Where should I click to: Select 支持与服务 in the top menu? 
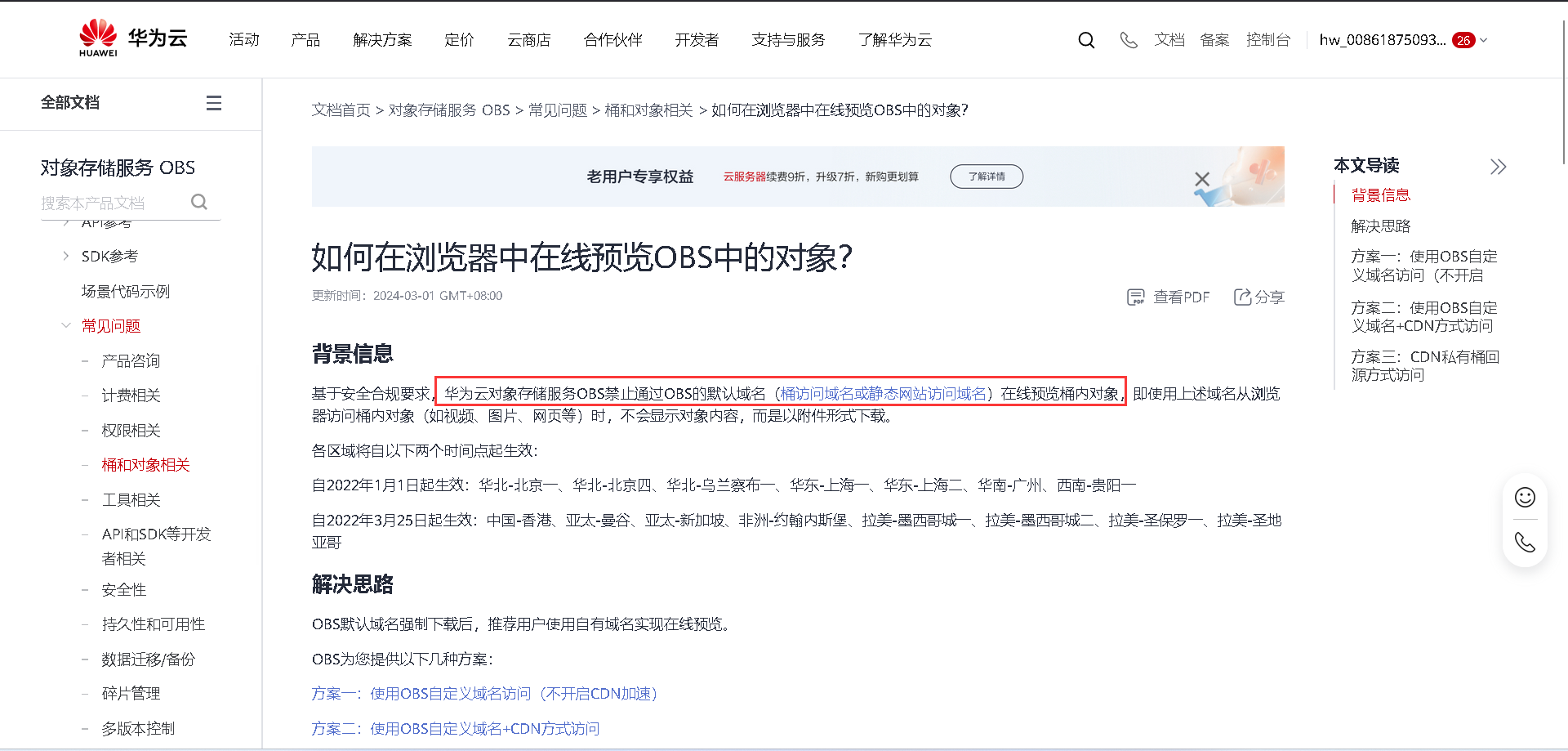click(x=787, y=39)
